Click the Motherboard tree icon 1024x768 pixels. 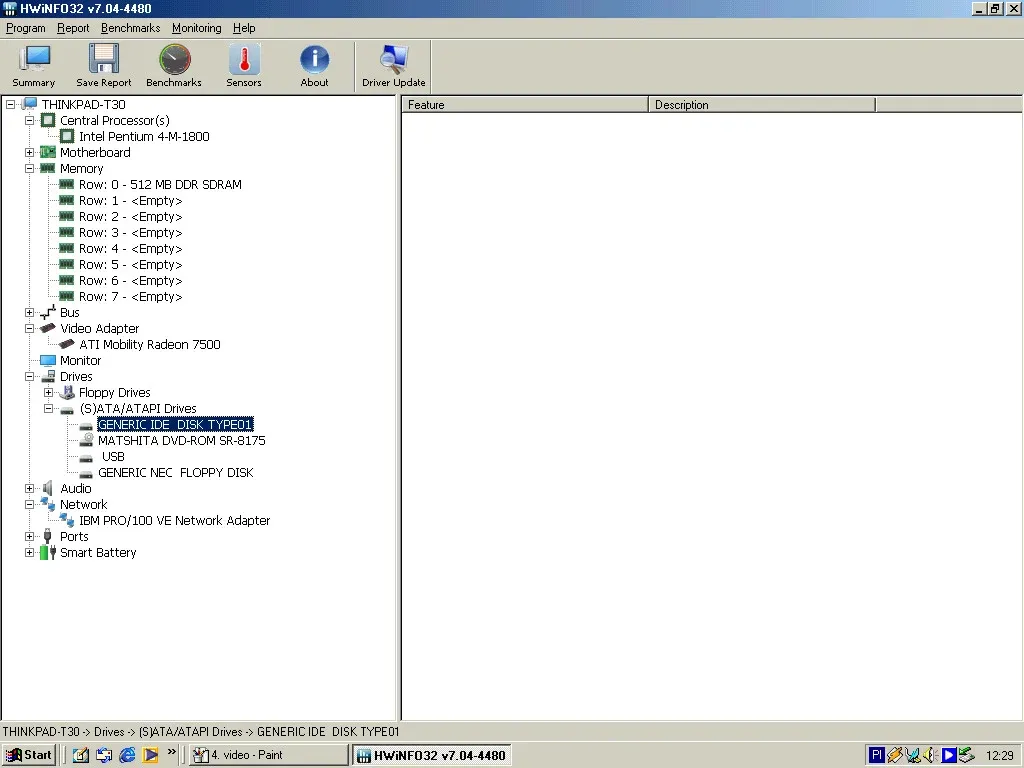(48, 152)
